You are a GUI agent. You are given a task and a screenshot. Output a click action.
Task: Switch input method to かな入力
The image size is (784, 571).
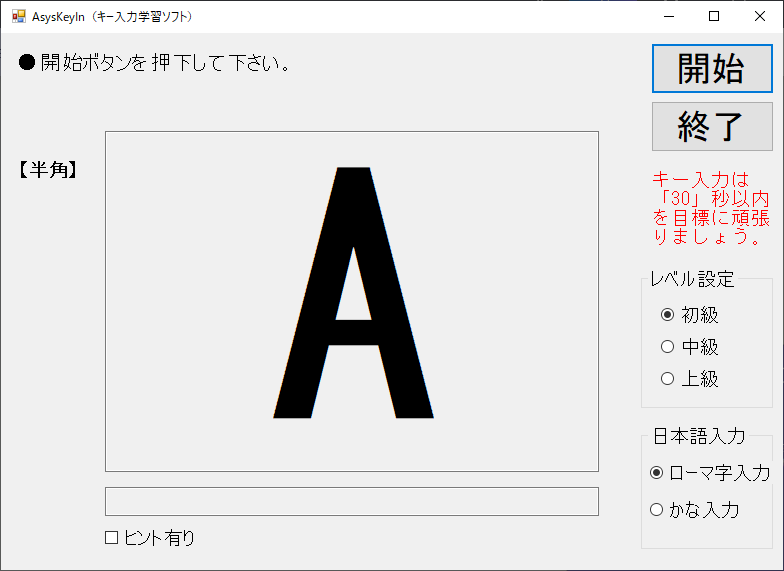[x=657, y=510]
